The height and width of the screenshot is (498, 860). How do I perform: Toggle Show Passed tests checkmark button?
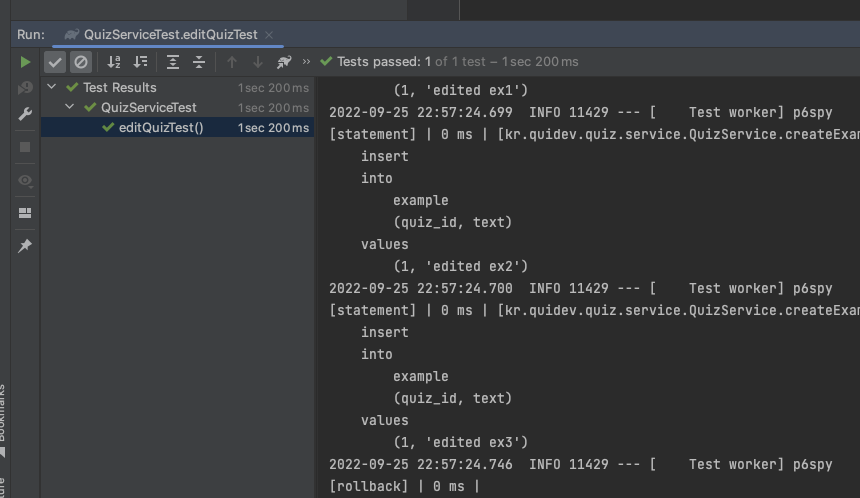55,62
